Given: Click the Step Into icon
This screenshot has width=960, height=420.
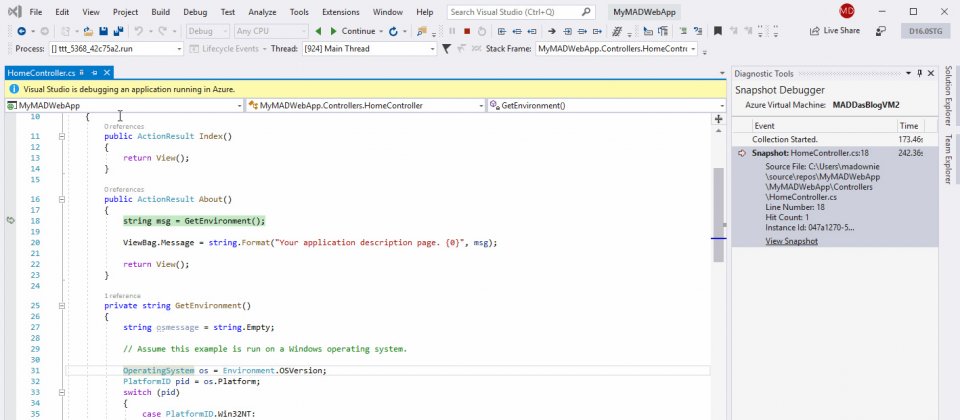Looking at the screenshot, I should click(x=567, y=31).
